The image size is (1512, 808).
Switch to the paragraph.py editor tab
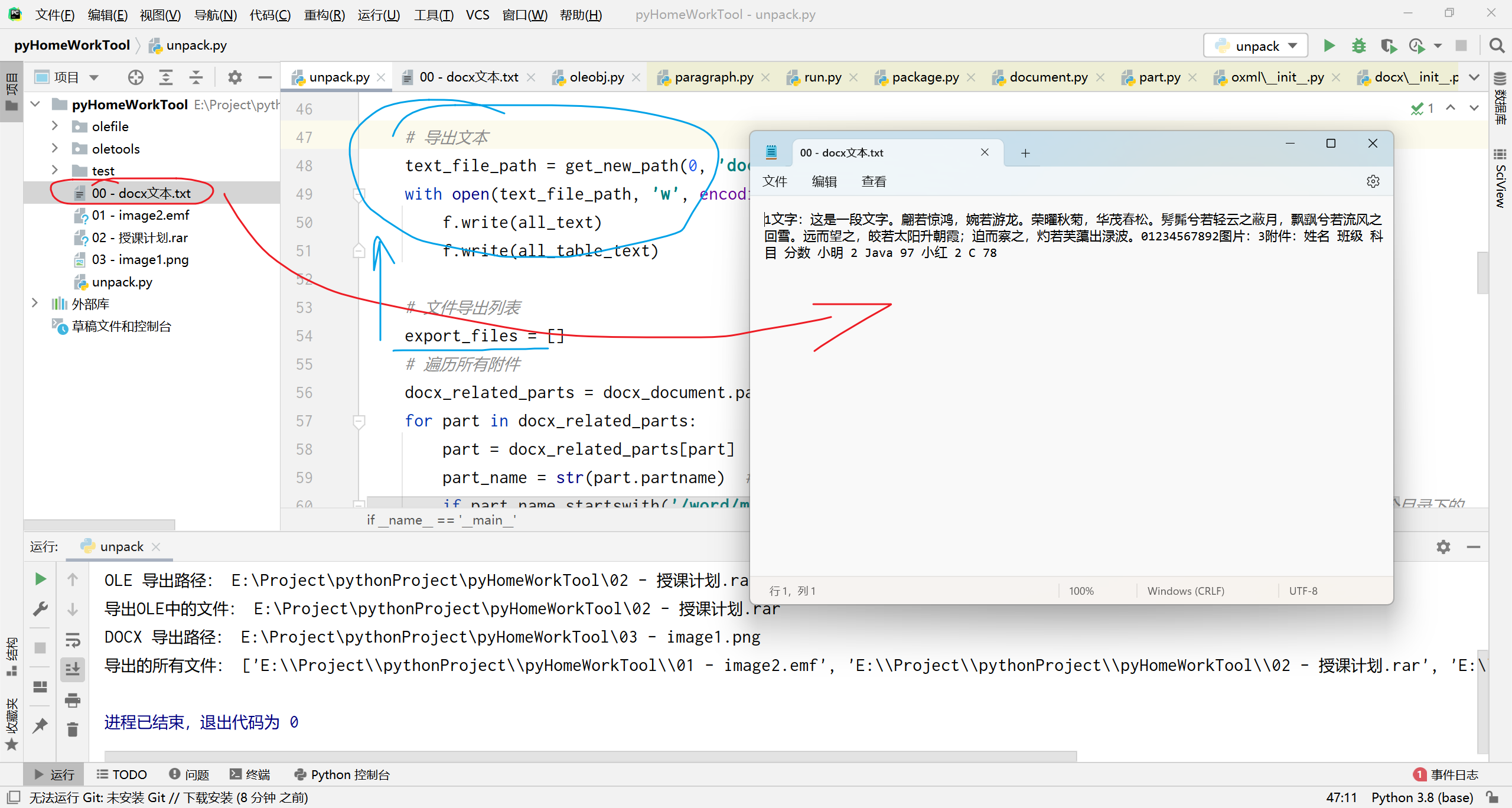(713, 77)
